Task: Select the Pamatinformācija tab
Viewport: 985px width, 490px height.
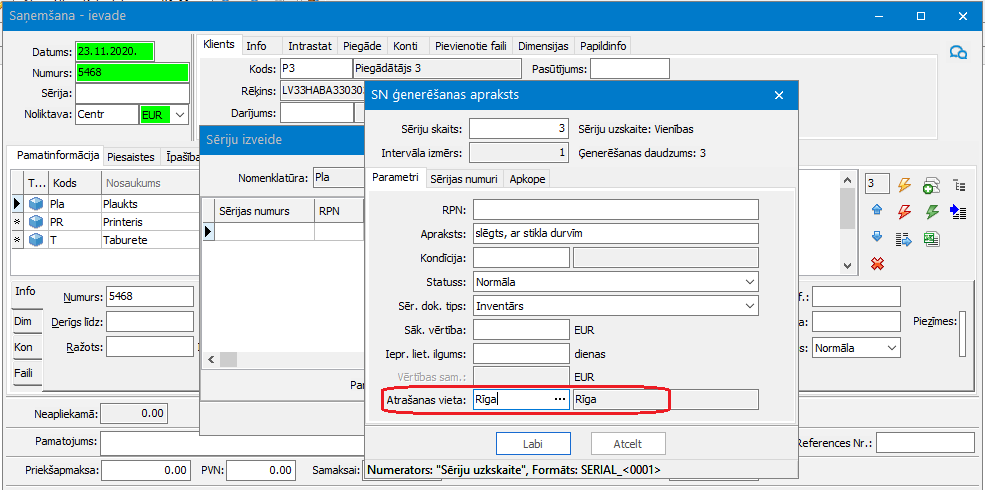Action: pos(58,155)
